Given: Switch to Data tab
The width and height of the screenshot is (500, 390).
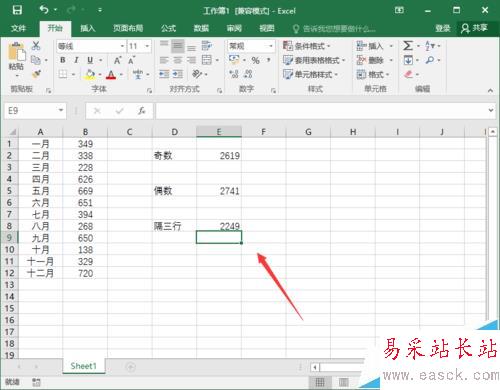Looking at the screenshot, I should pyautogui.click(x=201, y=28).
